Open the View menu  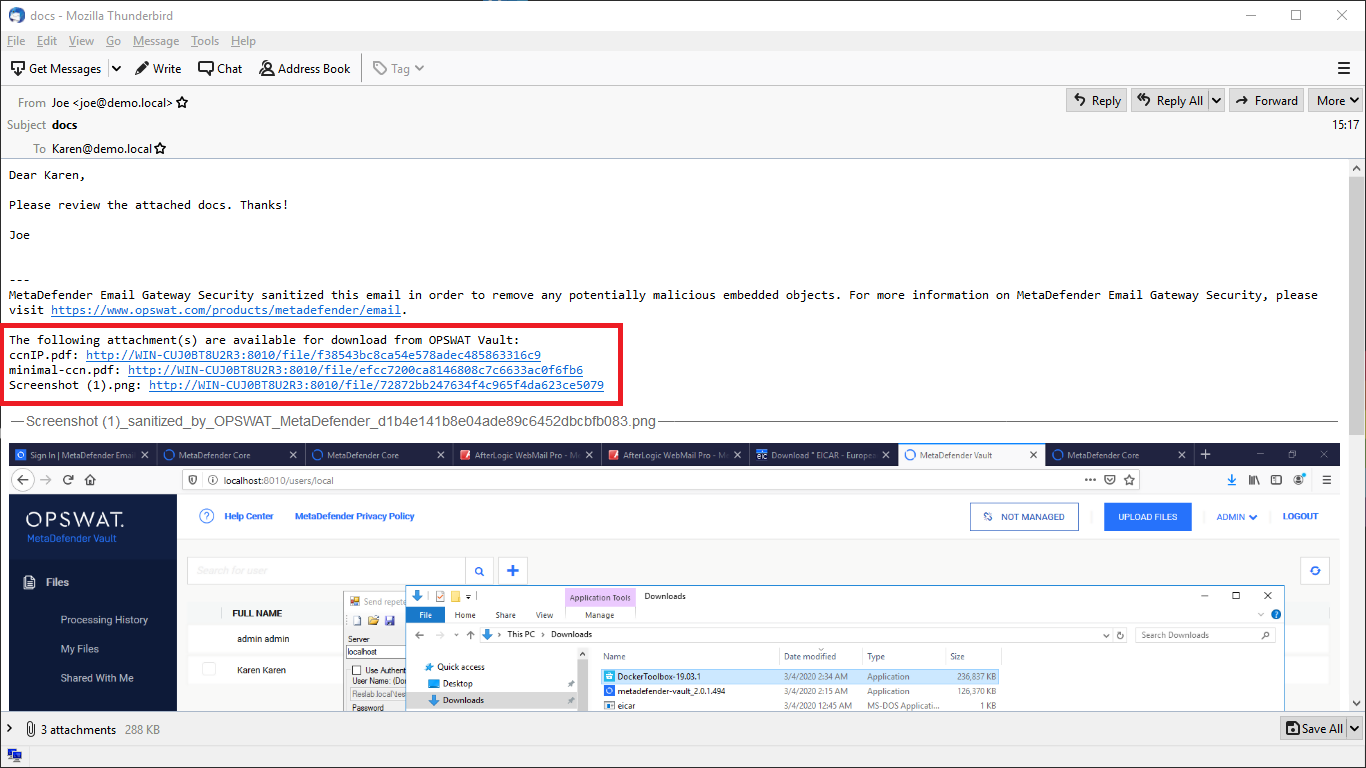point(81,41)
